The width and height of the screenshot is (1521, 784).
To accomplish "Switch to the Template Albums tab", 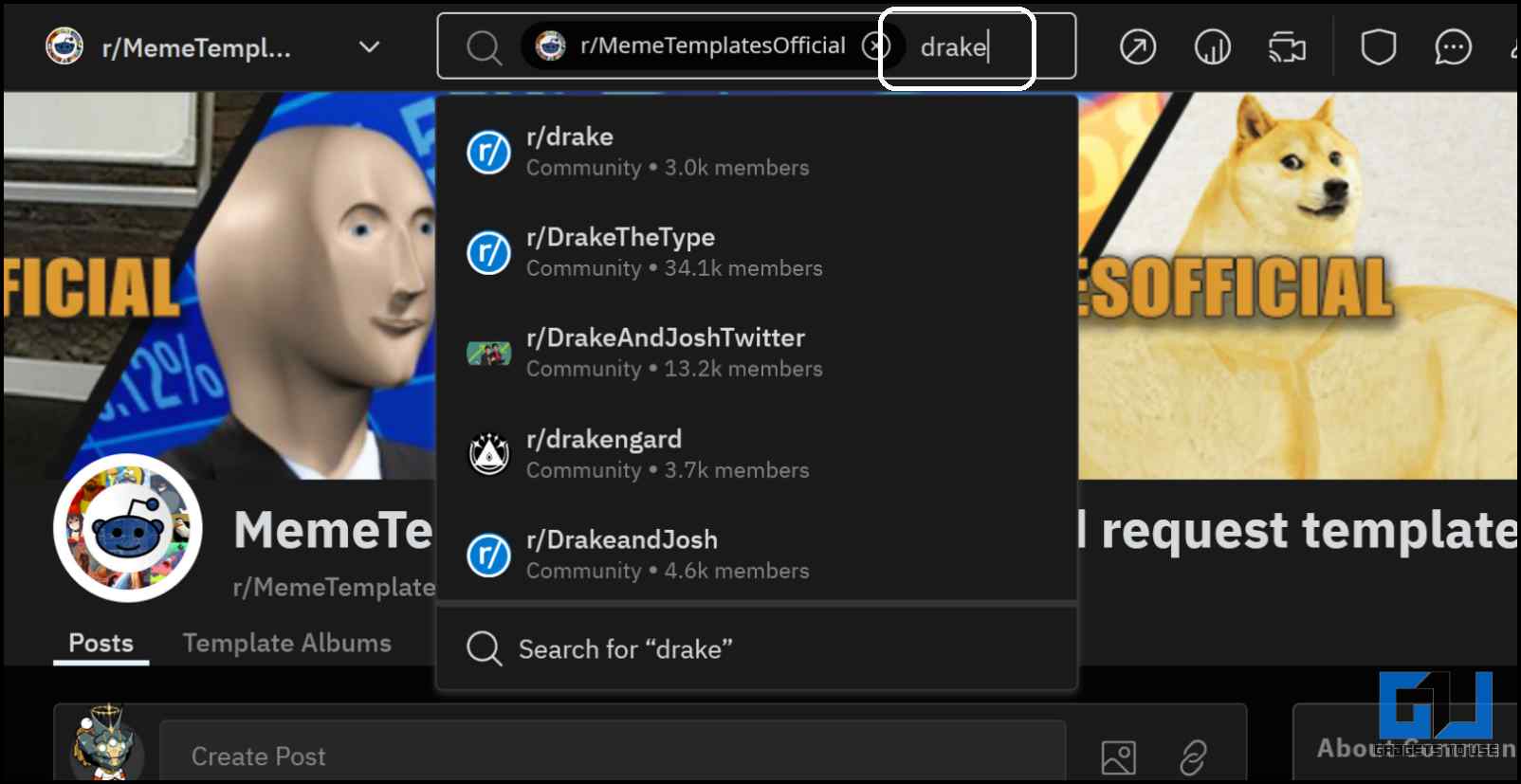I will pos(286,643).
